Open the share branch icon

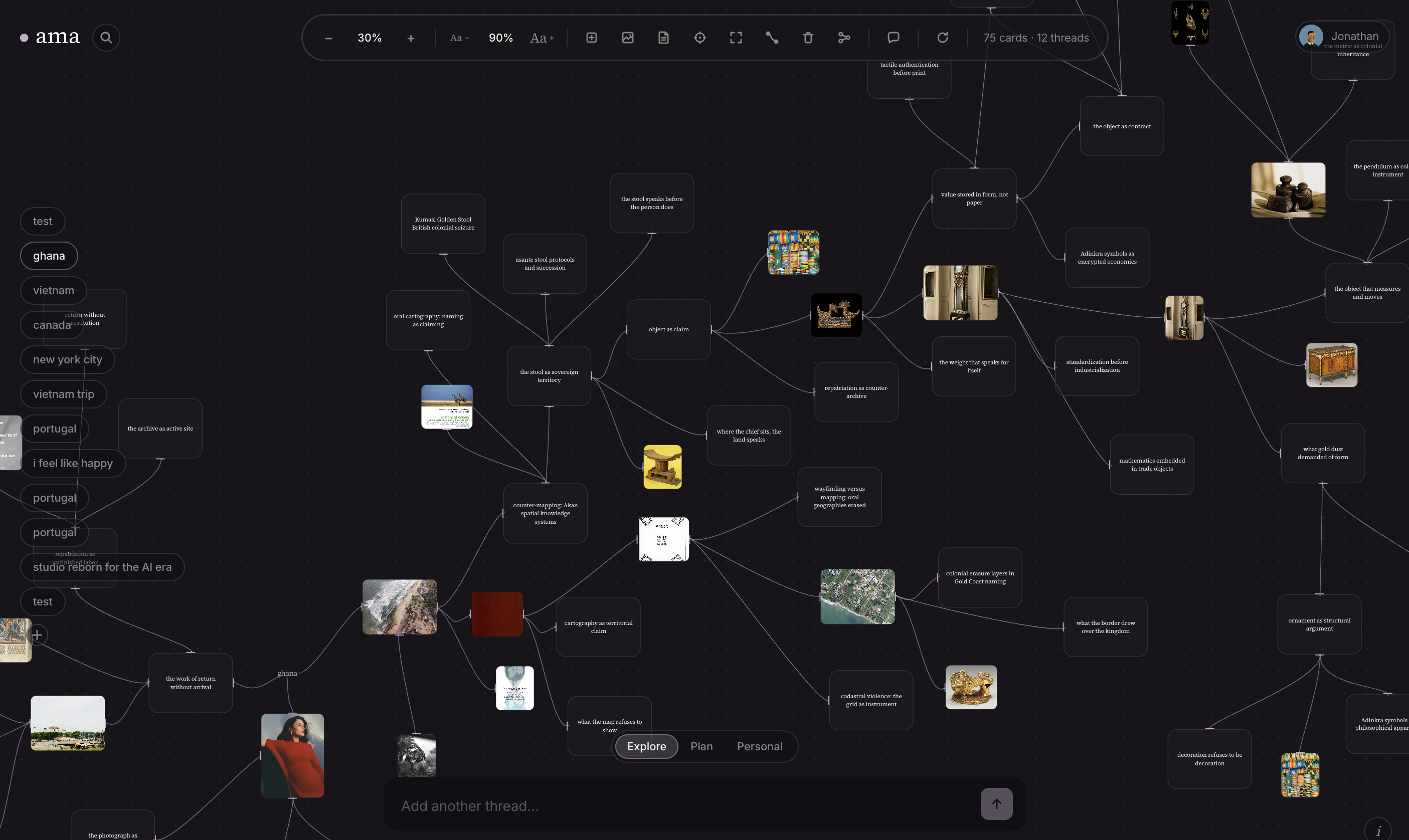click(844, 38)
